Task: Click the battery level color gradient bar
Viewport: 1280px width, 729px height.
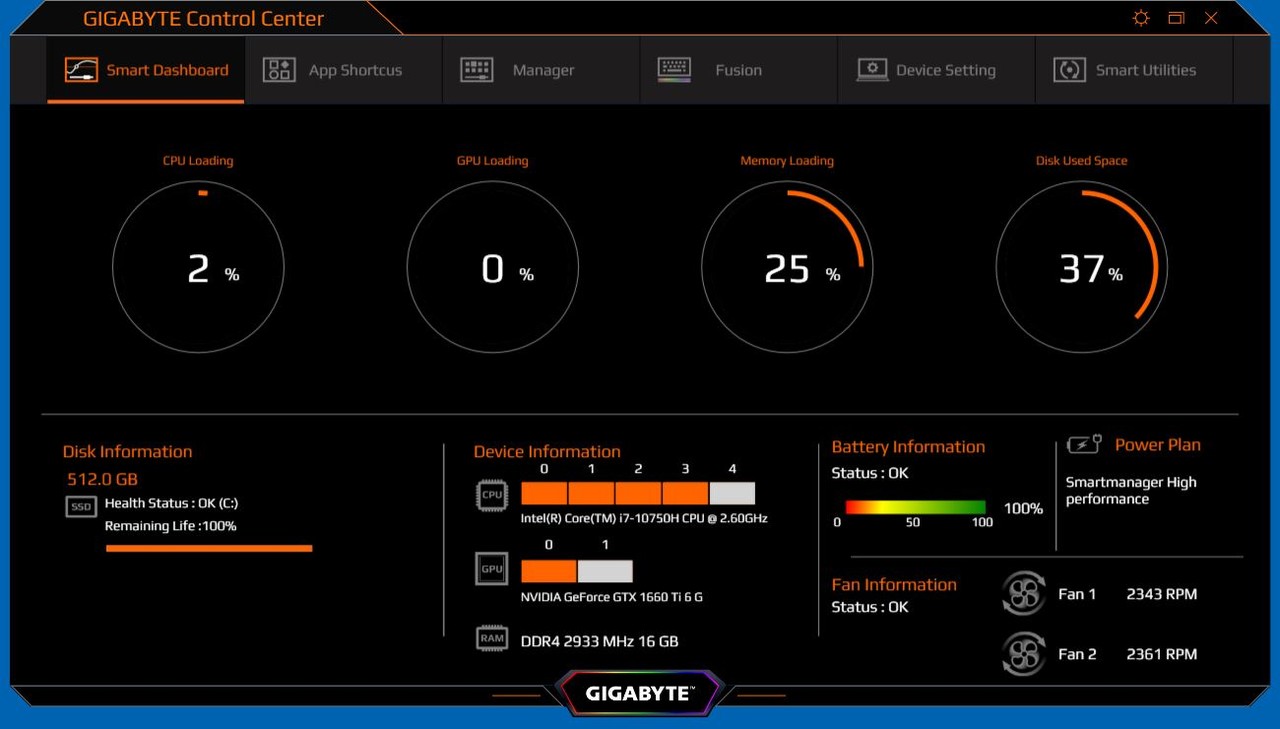Action: point(915,507)
